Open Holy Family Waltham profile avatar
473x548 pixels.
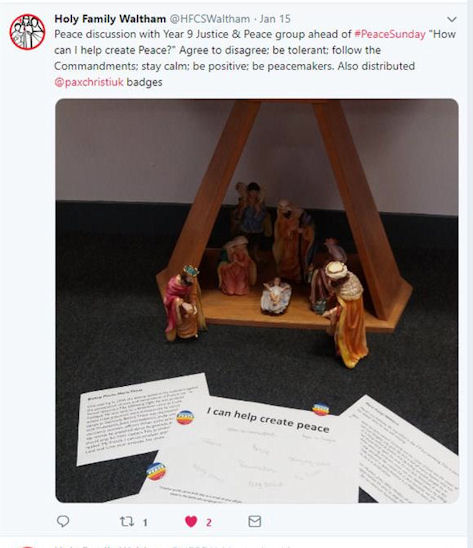pyautogui.click(x=27, y=32)
